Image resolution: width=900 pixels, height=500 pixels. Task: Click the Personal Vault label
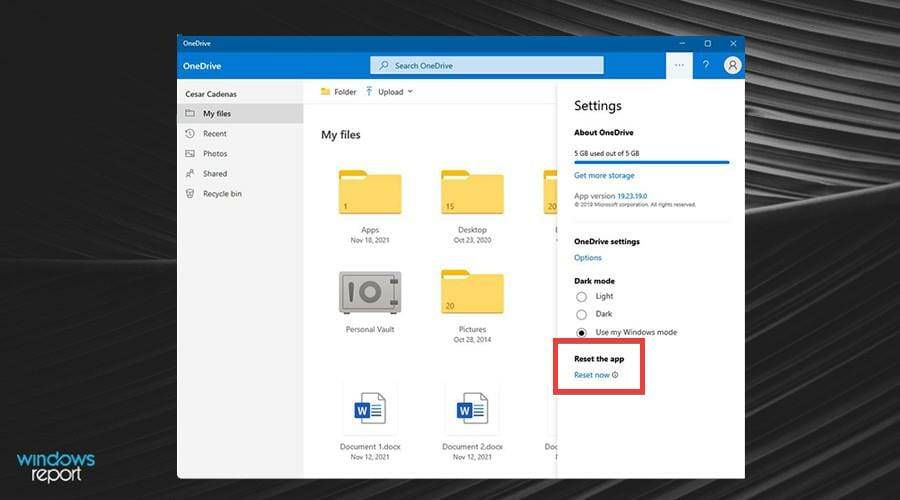point(370,330)
